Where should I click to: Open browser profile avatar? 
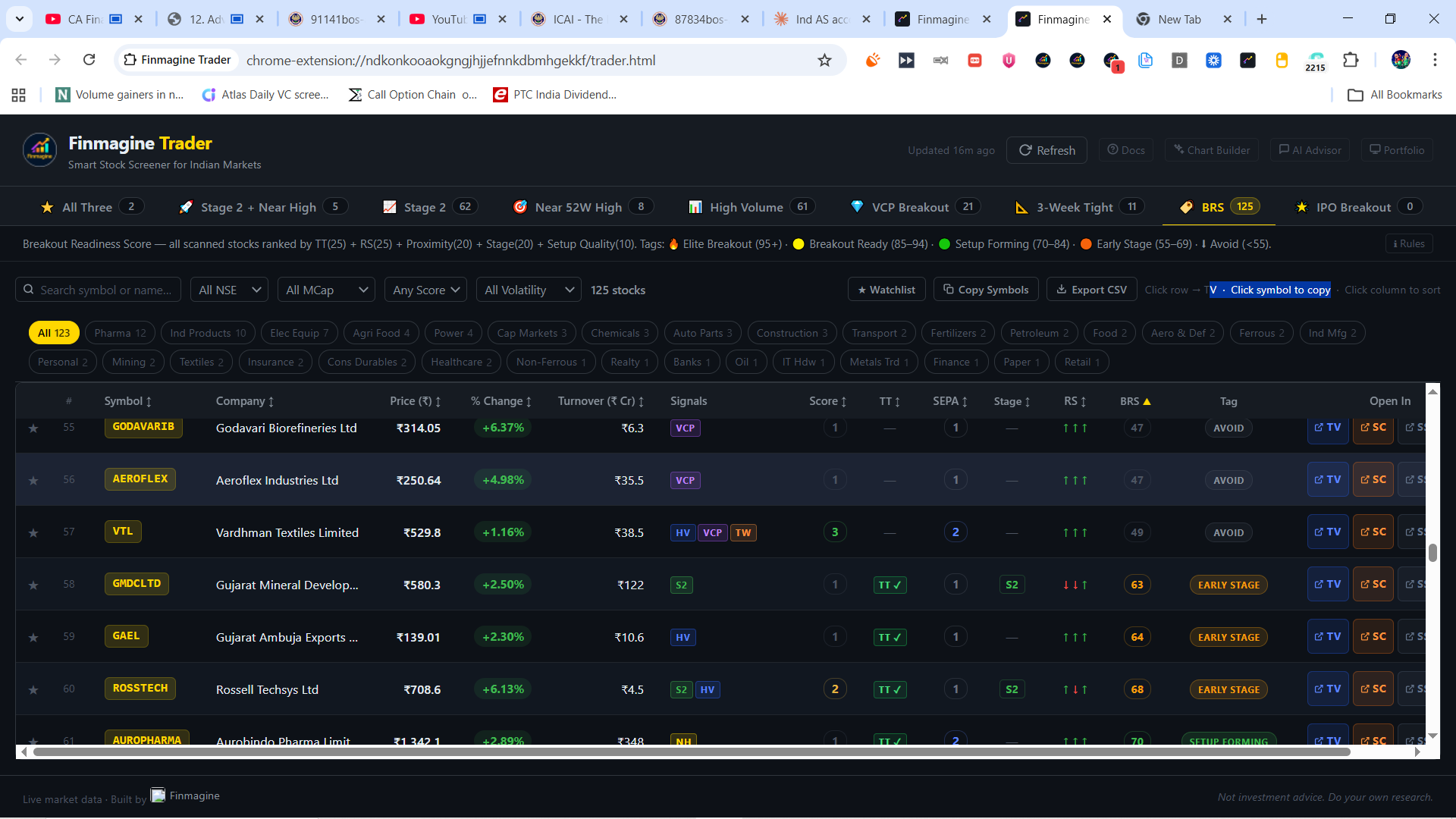[x=1401, y=60]
